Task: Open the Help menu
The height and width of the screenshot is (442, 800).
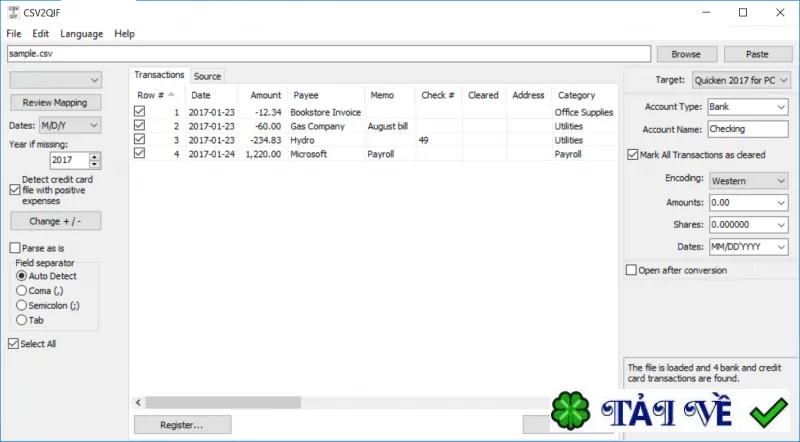Action: (x=124, y=34)
